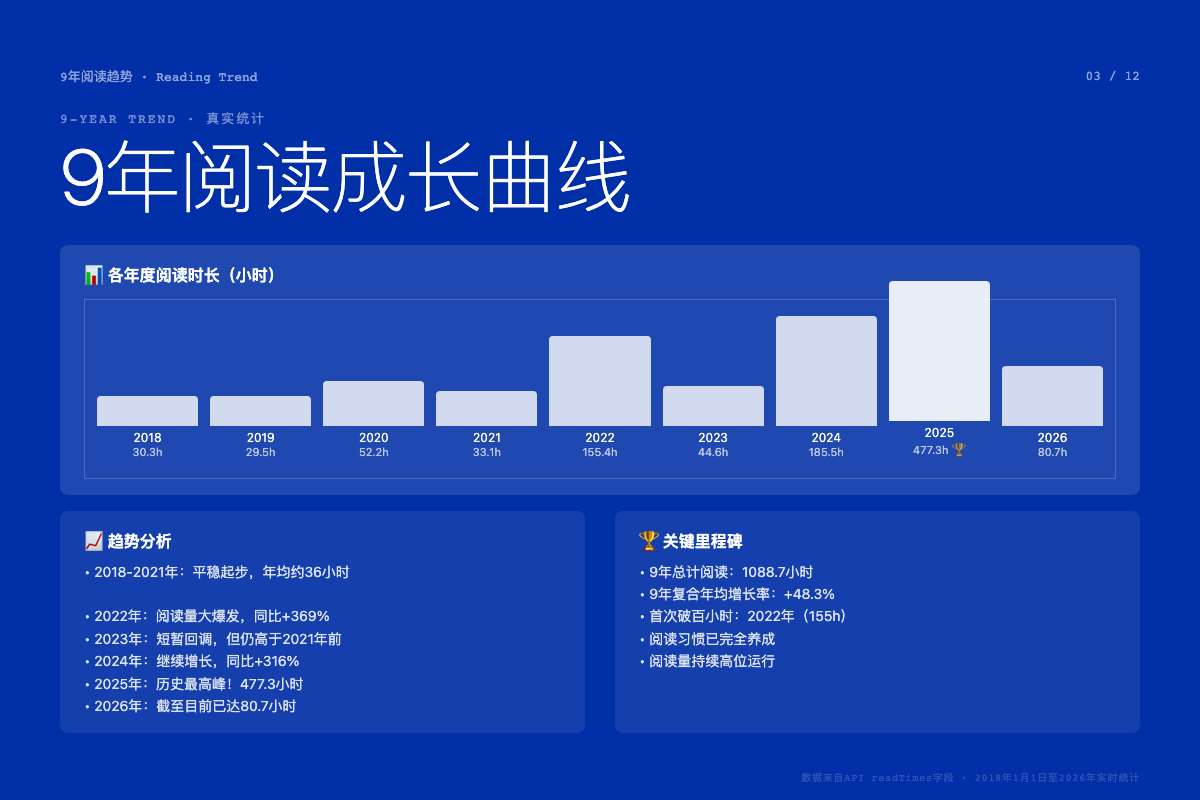Click the bar chart emoji icon
Image resolution: width=1200 pixels, height=800 pixels.
tap(94, 275)
